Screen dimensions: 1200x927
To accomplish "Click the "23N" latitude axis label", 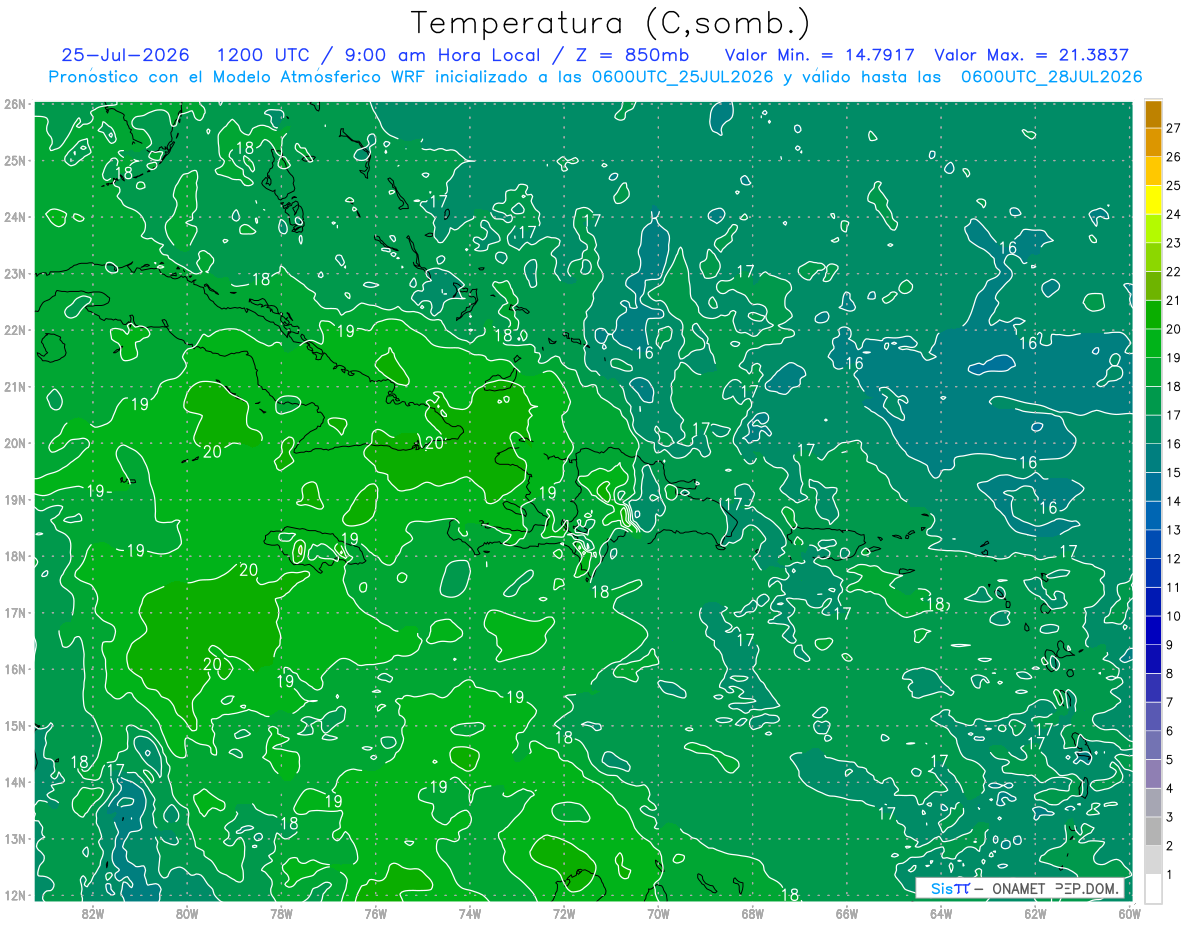I will (x=15, y=273).
